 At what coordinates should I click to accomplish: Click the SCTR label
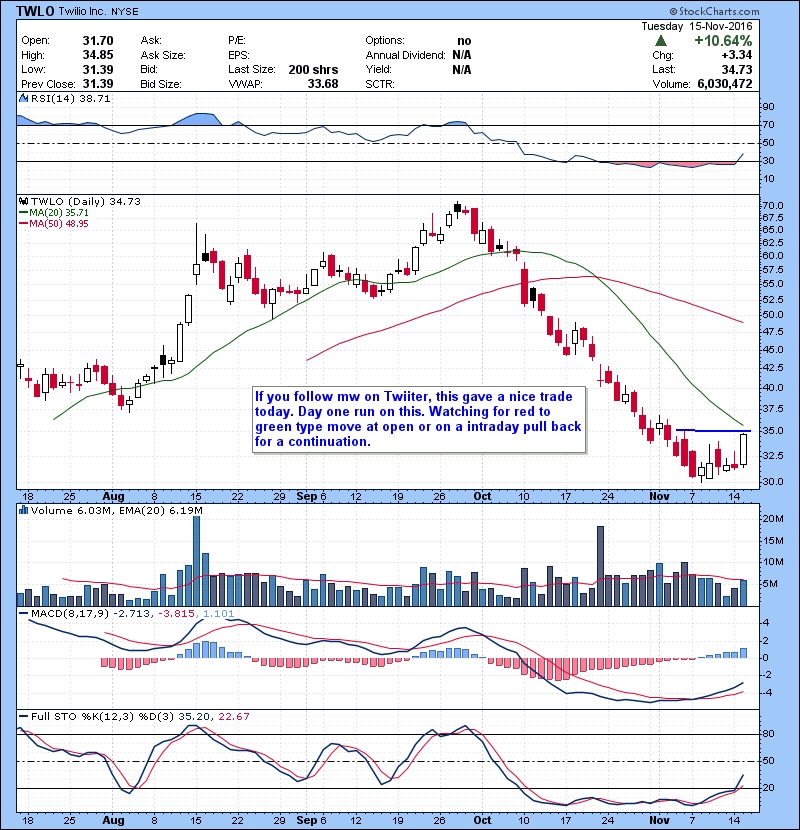tap(380, 84)
